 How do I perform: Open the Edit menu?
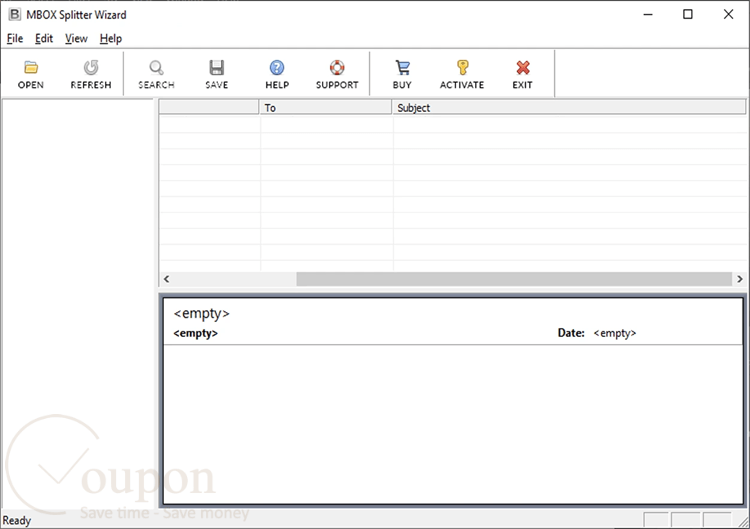point(44,38)
